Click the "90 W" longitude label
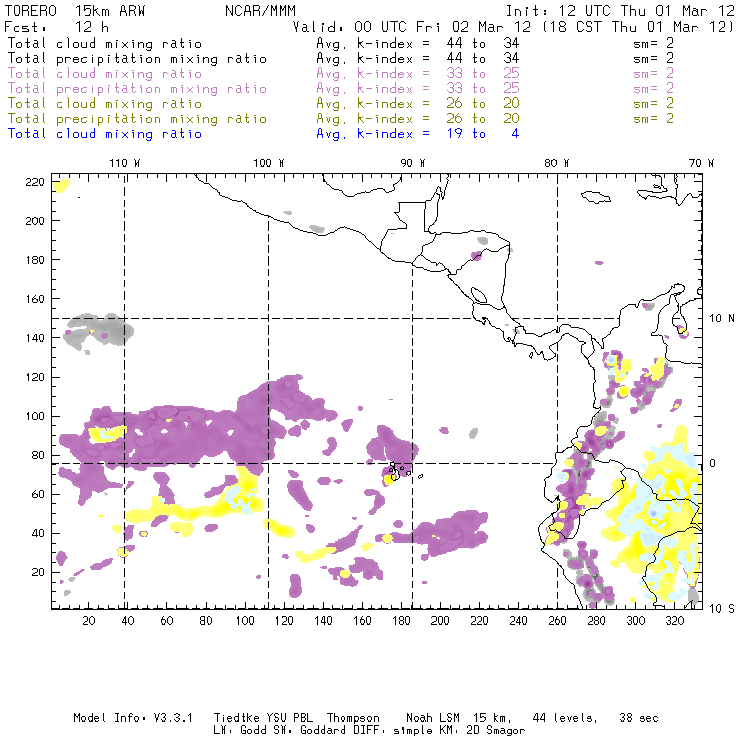 pyautogui.click(x=413, y=163)
